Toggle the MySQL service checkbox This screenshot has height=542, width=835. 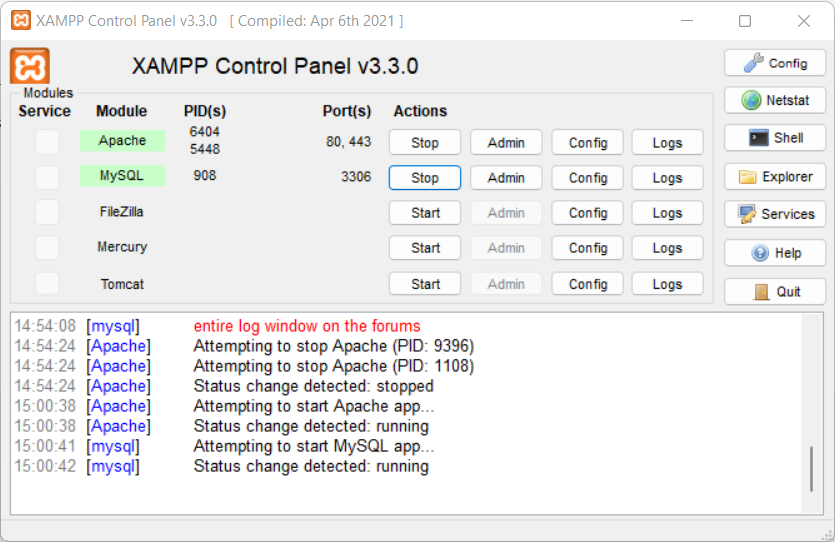pyautogui.click(x=47, y=177)
